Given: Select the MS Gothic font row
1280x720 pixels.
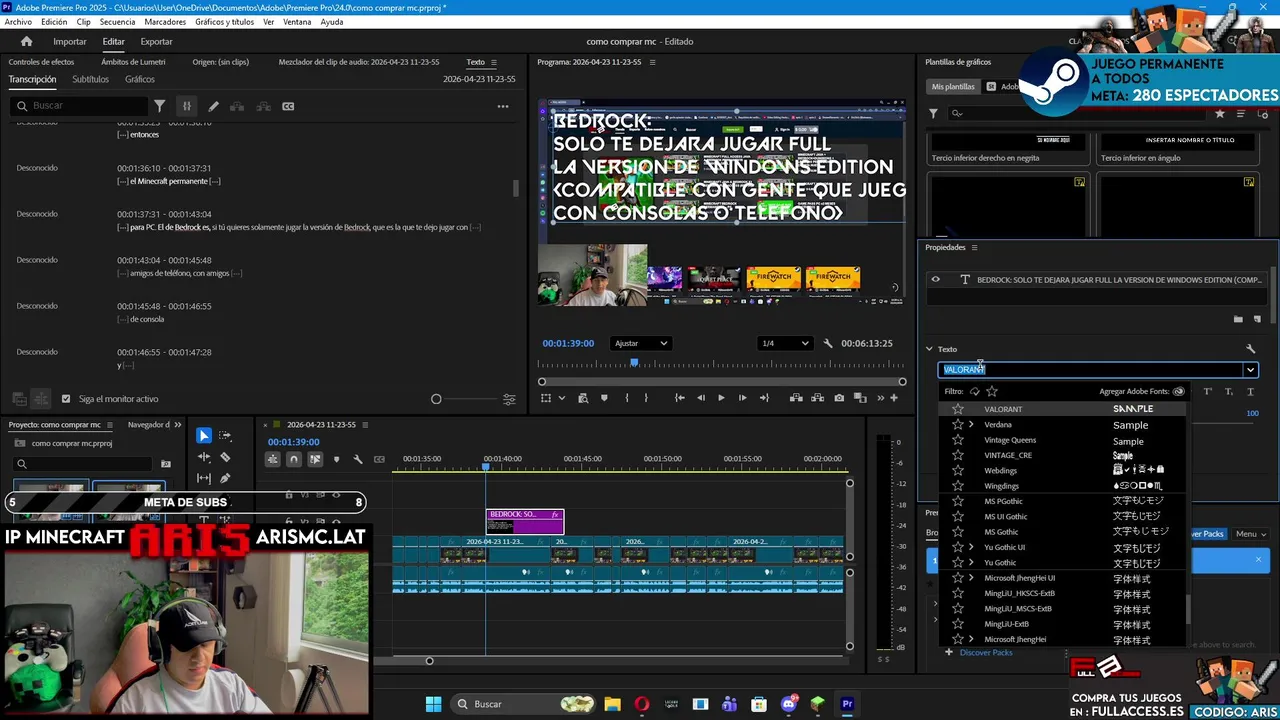Looking at the screenshot, I should coord(1062,532).
